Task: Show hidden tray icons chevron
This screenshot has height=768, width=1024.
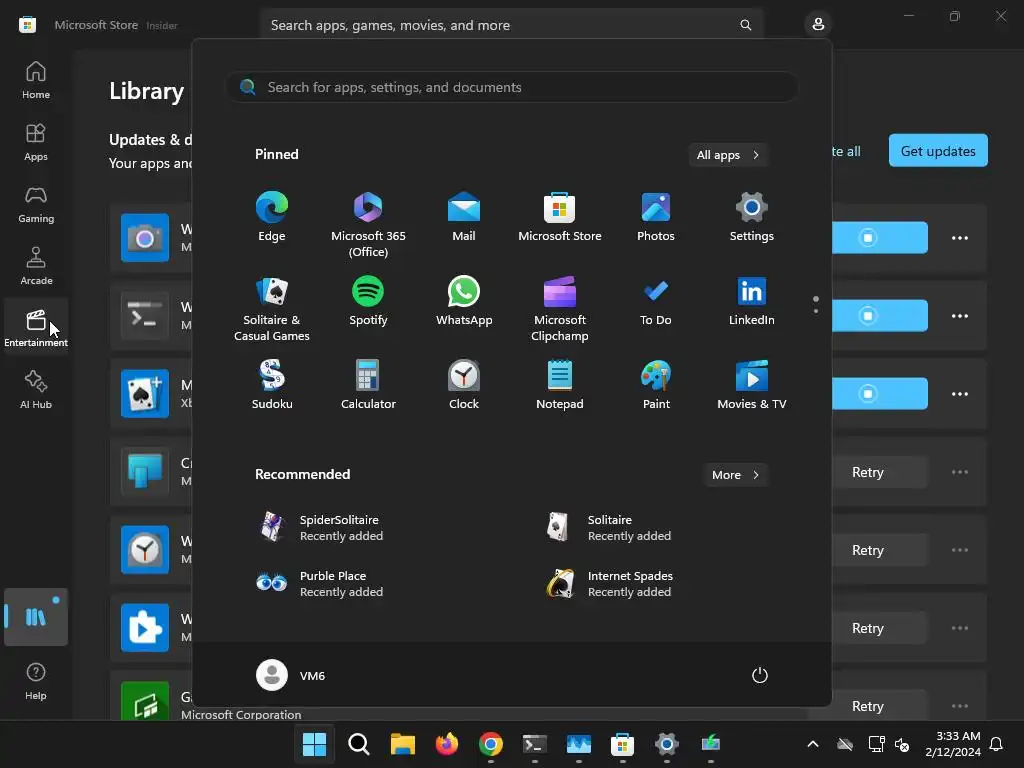Action: click(812, 744)
